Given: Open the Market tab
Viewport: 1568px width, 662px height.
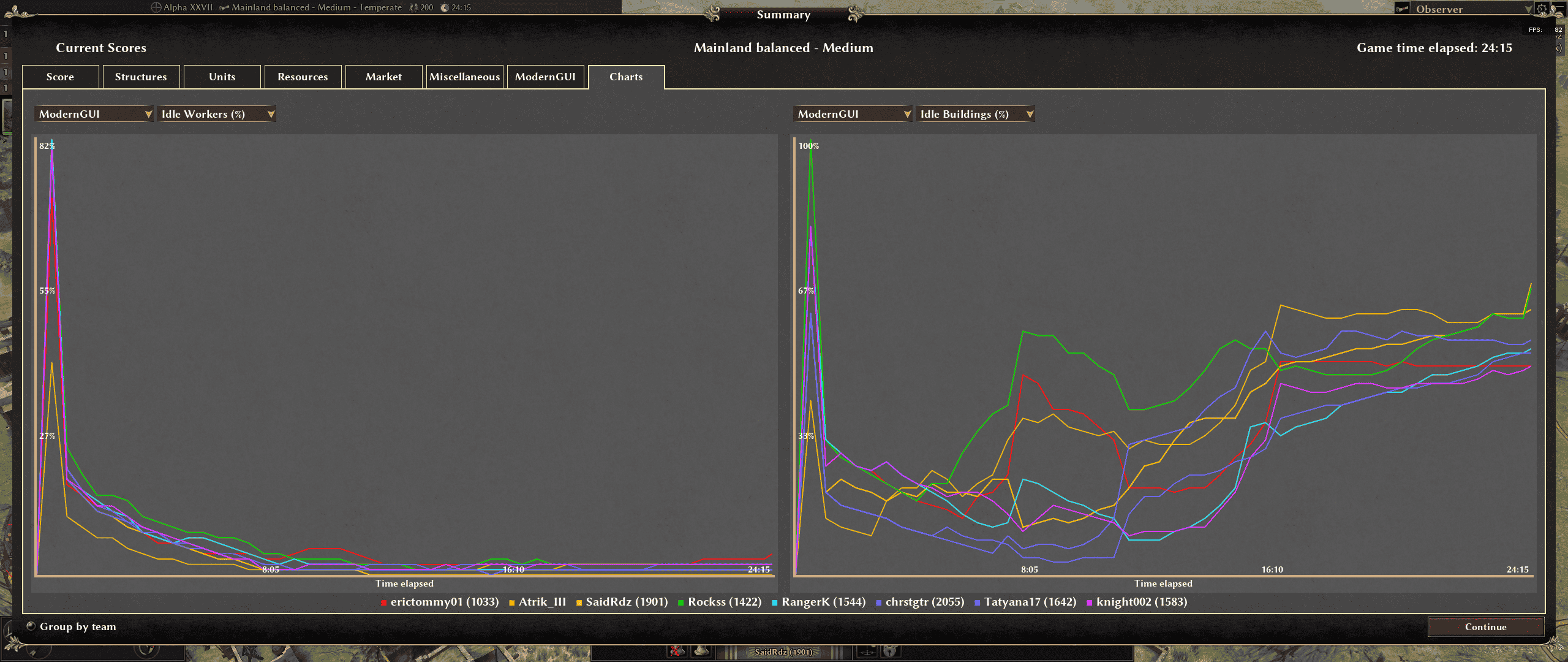Looking at the screenshot, I should [383, 77].
